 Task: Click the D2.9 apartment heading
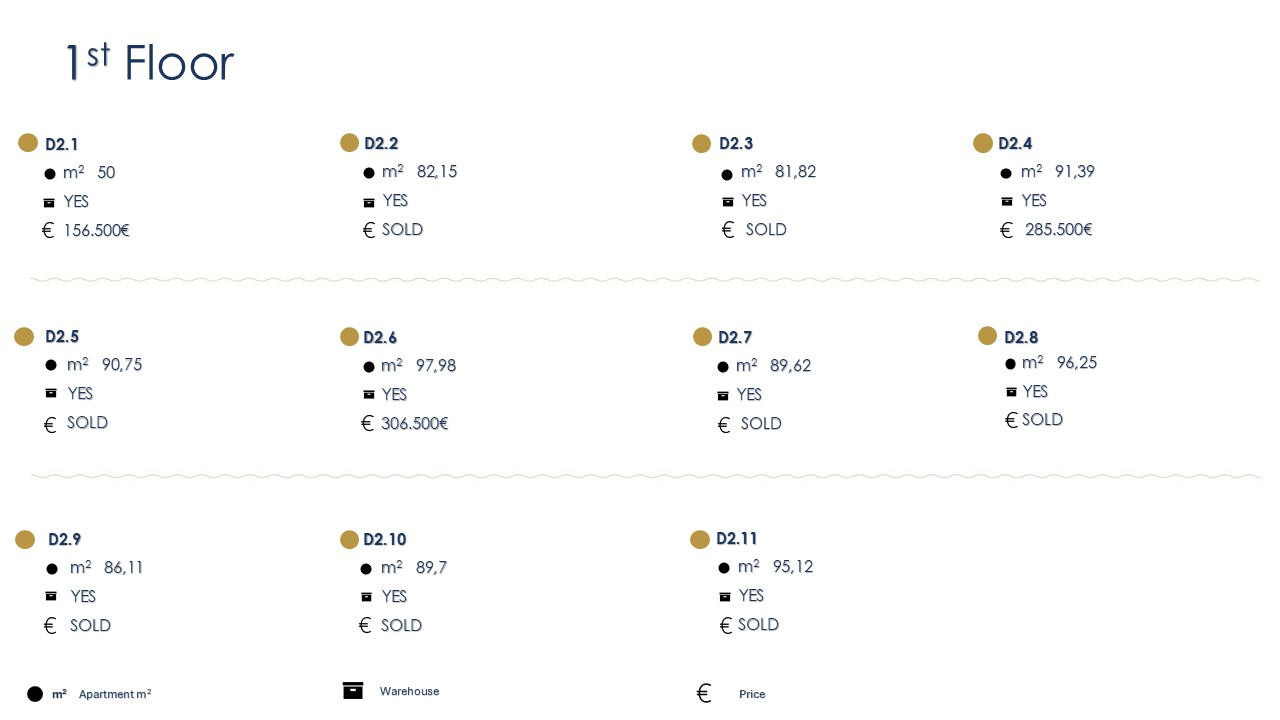[x=65, y=540]
